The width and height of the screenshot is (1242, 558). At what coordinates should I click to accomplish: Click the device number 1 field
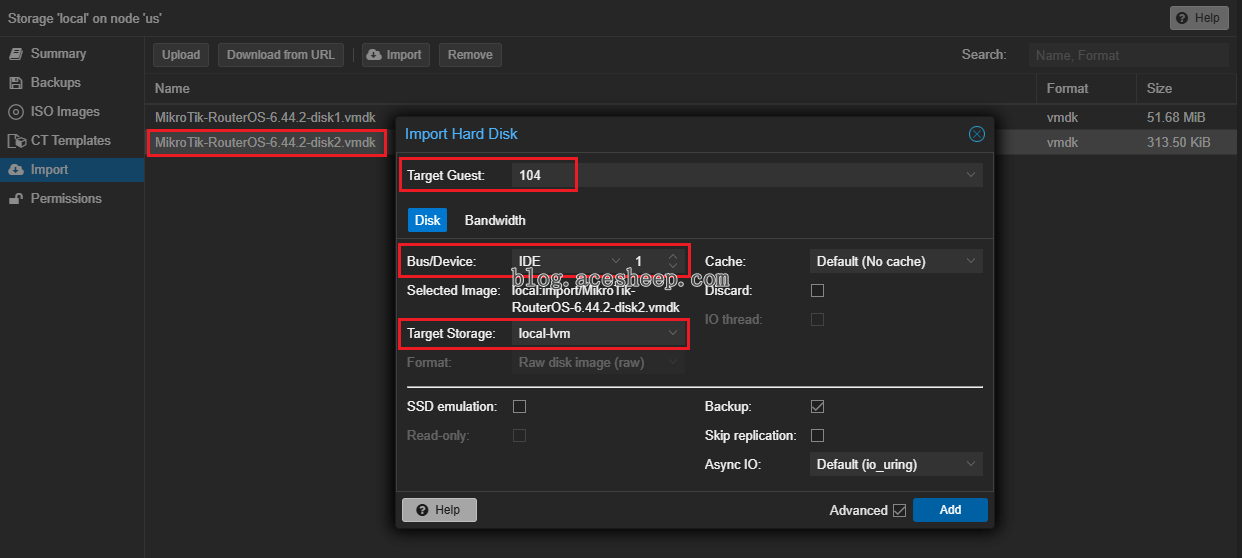click(647, 261)
